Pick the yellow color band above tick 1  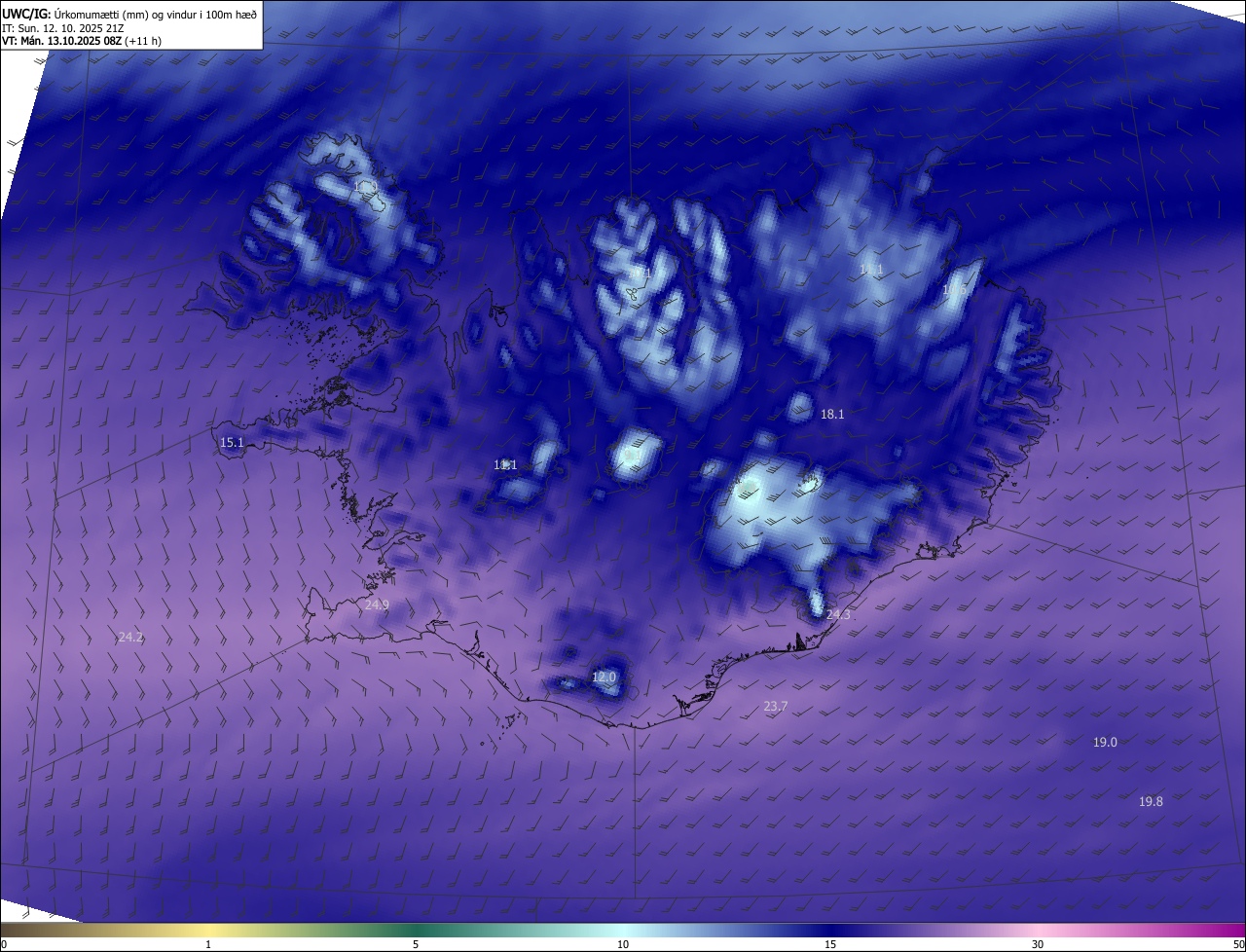tap(208, 931)
